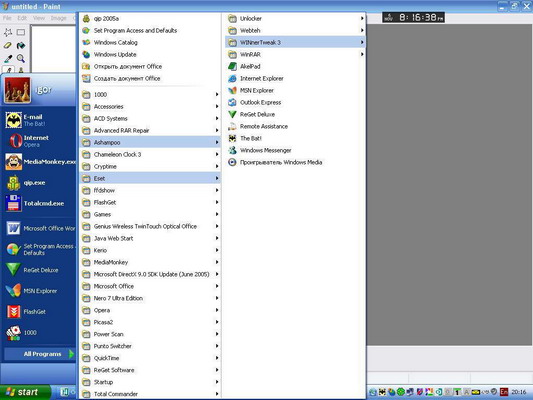Open Picasa2 folder

pos(150,322)
